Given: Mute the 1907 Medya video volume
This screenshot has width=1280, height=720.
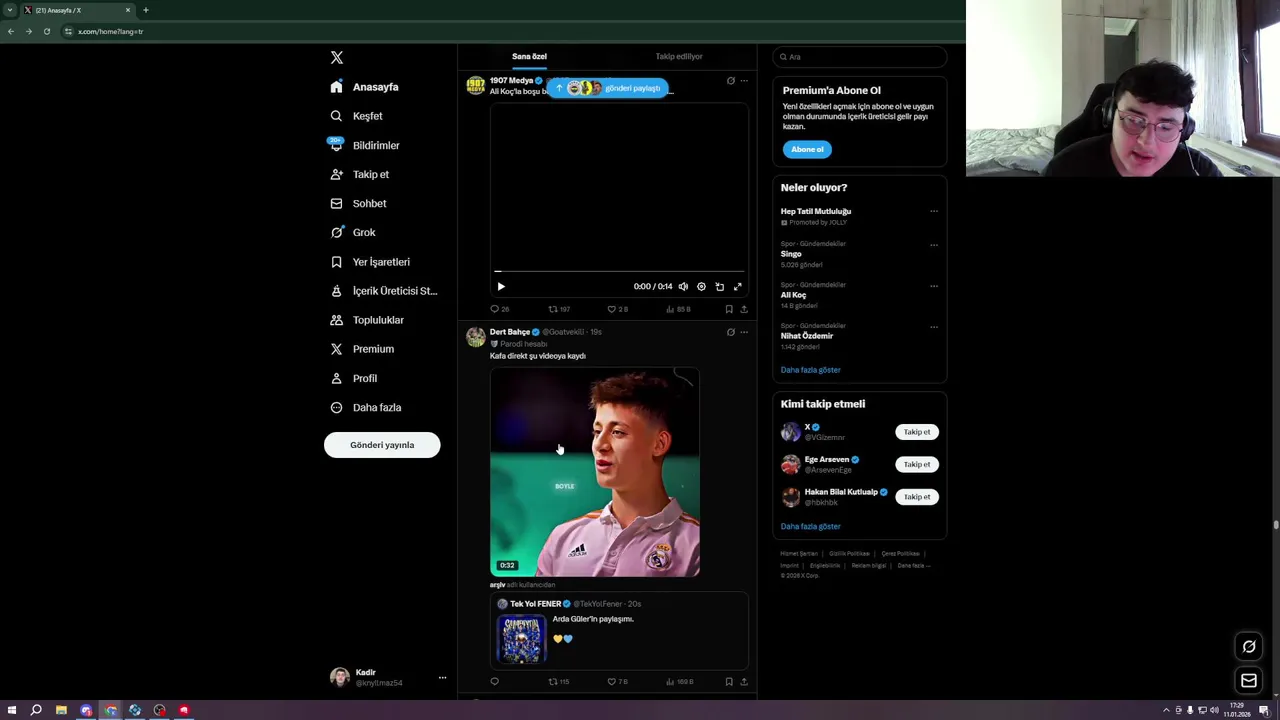Looking at the screenshot, I should 683,286.
